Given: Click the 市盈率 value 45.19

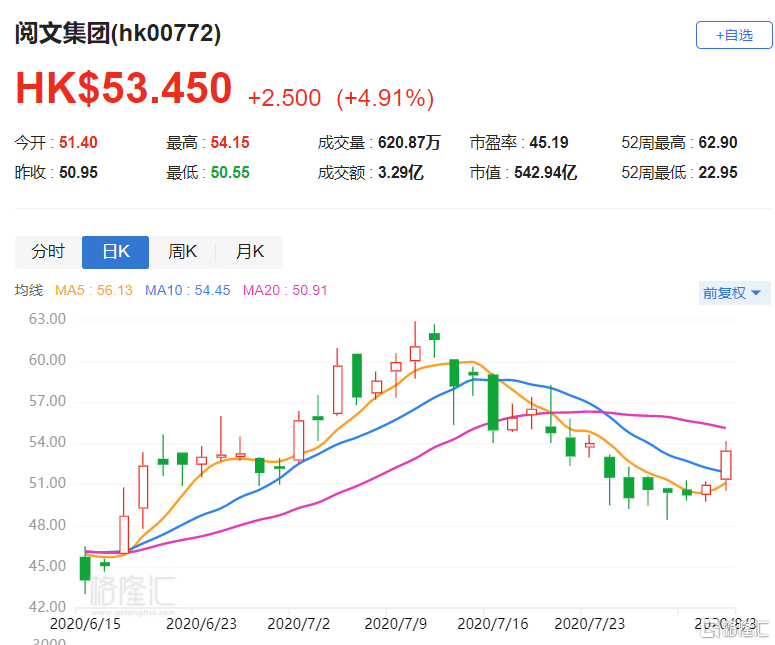Looking at the screenshot, I should 549,143.
